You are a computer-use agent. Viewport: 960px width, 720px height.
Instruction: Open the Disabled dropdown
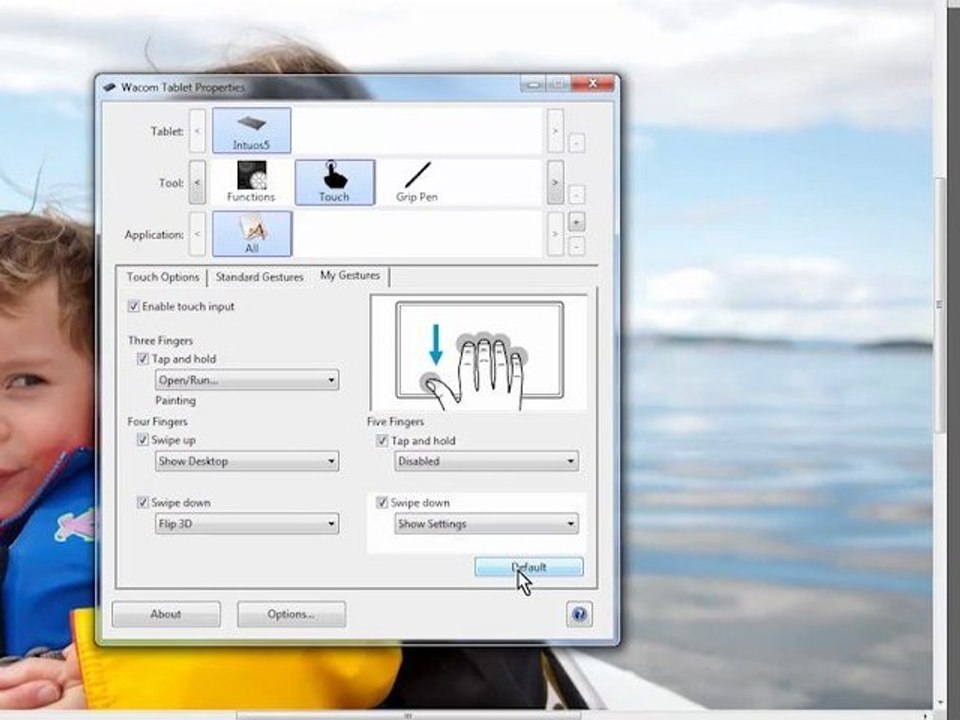point(486,461)
